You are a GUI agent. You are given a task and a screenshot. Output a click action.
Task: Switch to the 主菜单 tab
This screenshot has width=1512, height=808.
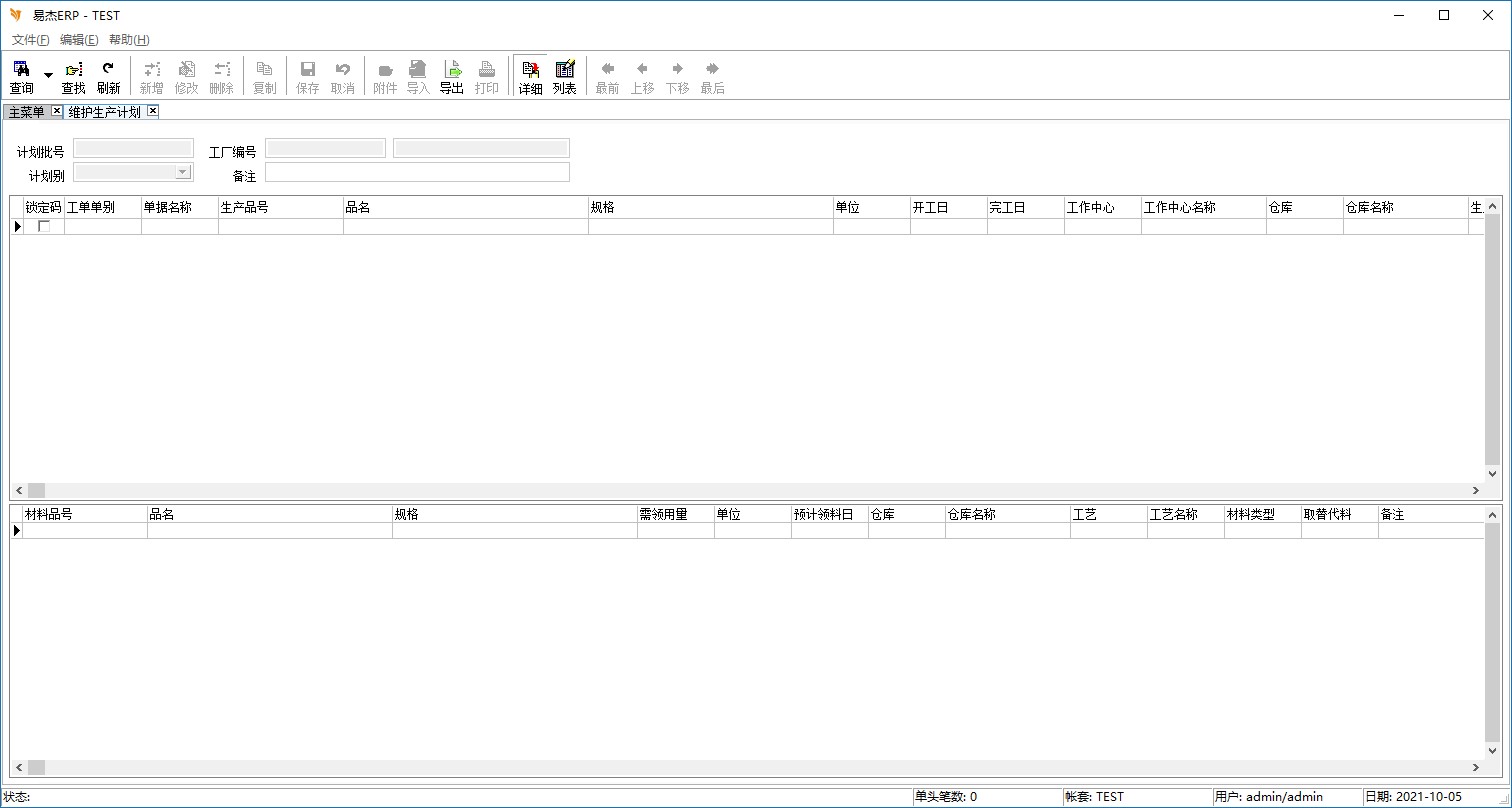[27, 112]
